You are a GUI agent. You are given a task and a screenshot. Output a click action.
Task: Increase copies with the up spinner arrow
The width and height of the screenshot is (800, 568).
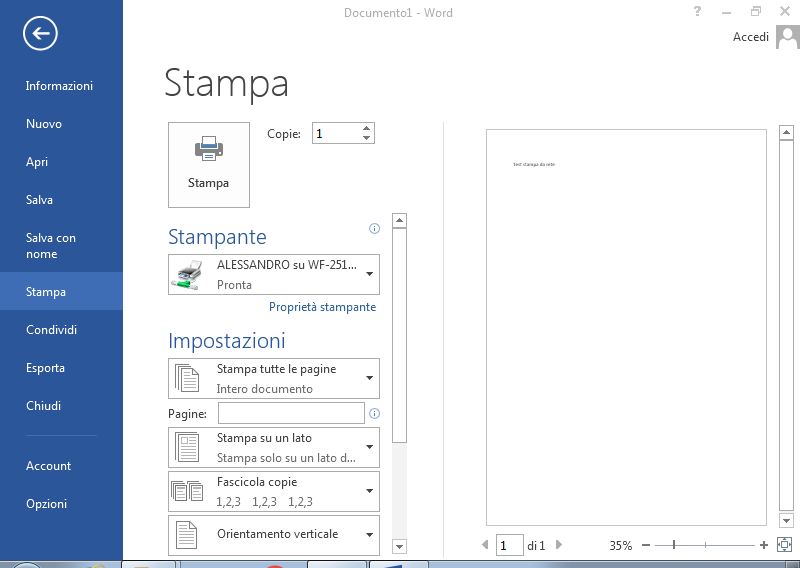366,129
